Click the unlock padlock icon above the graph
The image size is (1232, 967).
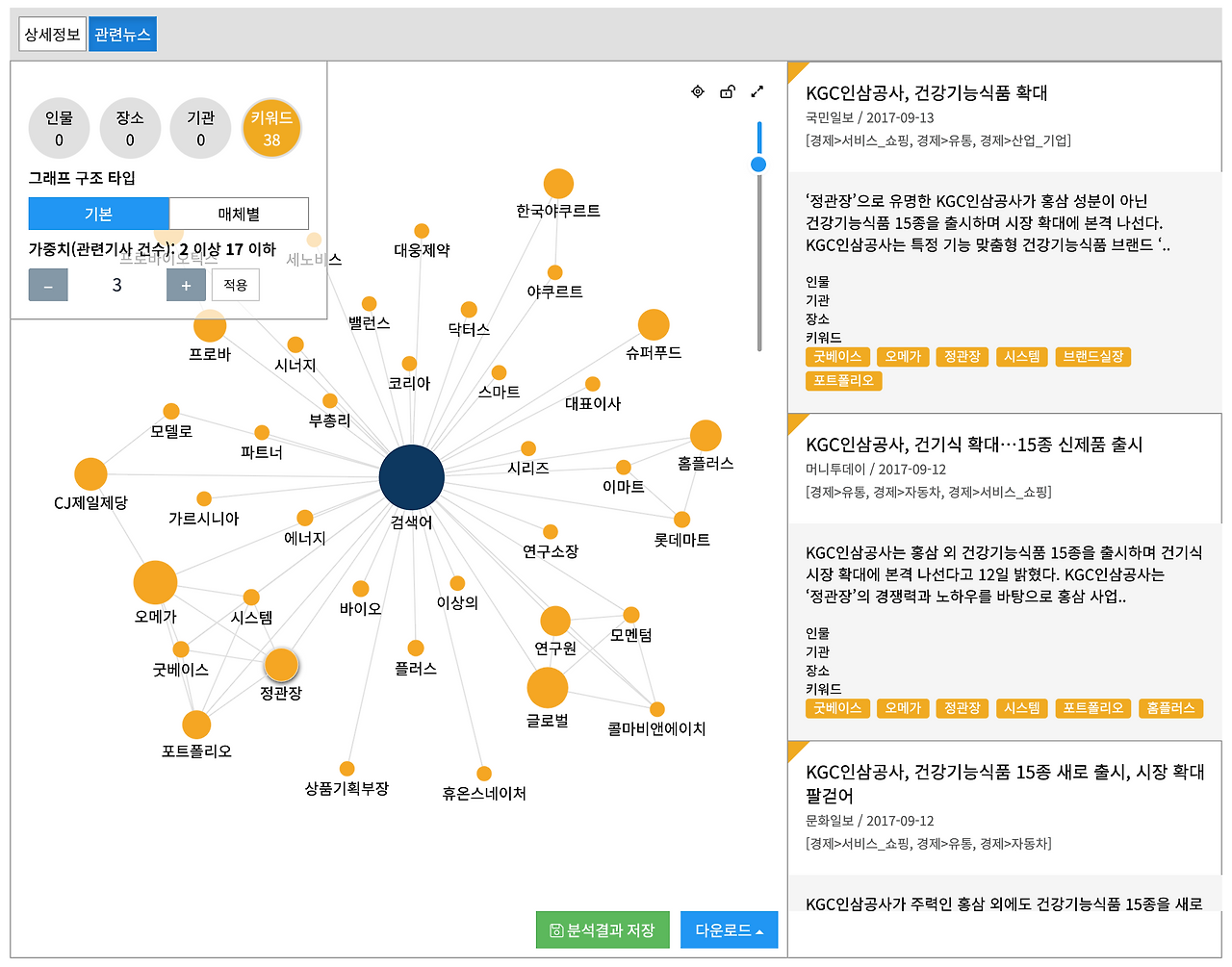click(x=727, y=90)
